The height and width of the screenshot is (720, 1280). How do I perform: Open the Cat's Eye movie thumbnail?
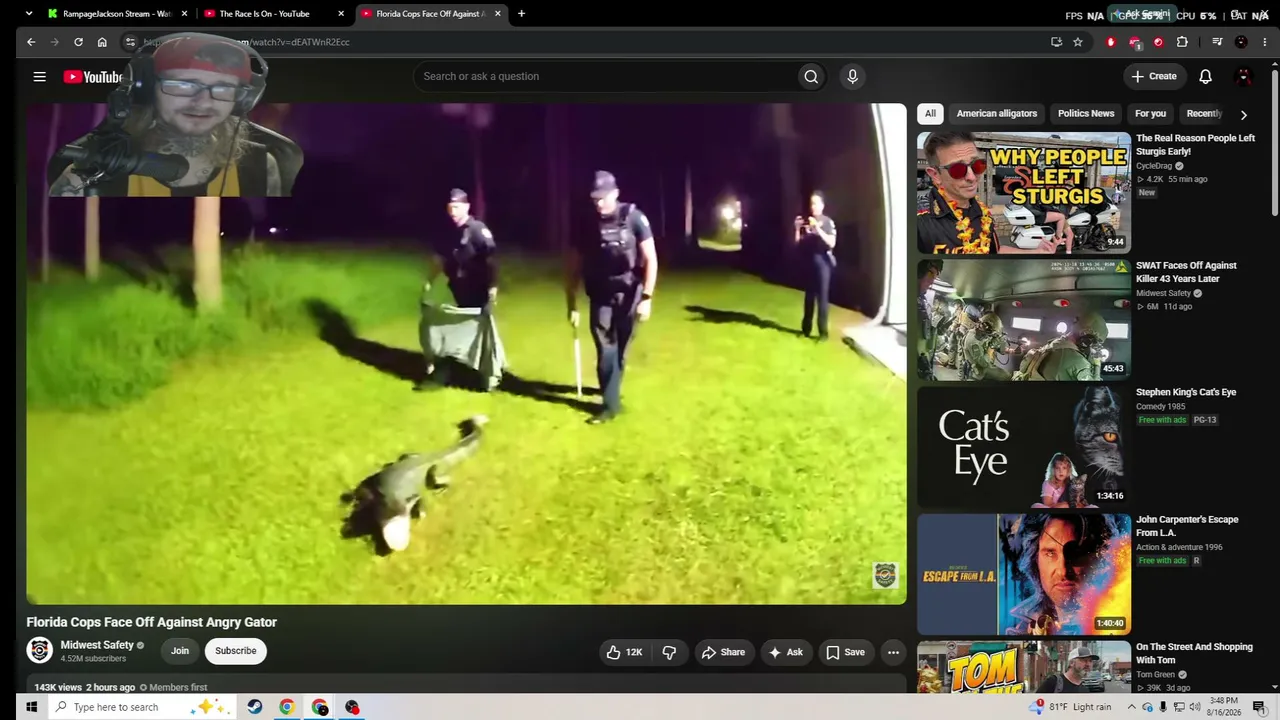pos(1024,447)
